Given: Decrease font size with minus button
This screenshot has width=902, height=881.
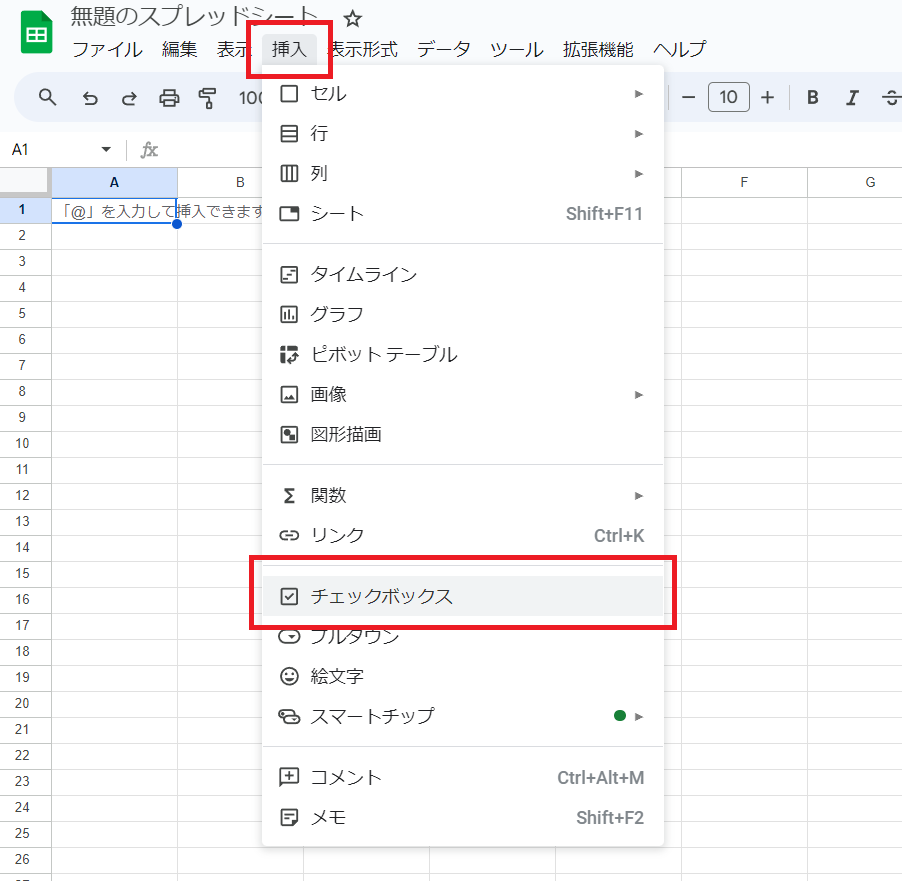Looking at the screenshot, I should [688, 97].
